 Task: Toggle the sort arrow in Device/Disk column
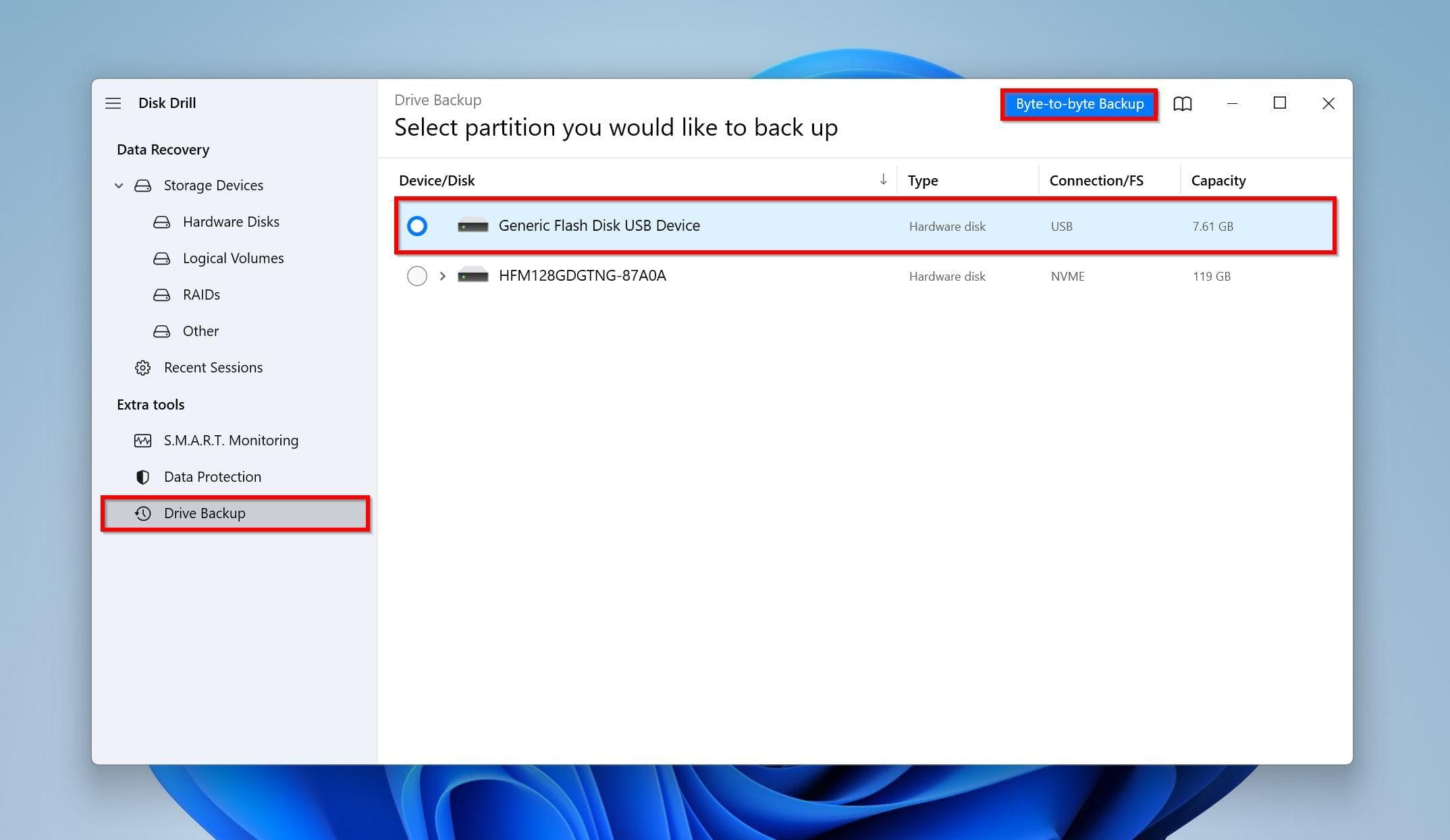[x=883, y=179]
